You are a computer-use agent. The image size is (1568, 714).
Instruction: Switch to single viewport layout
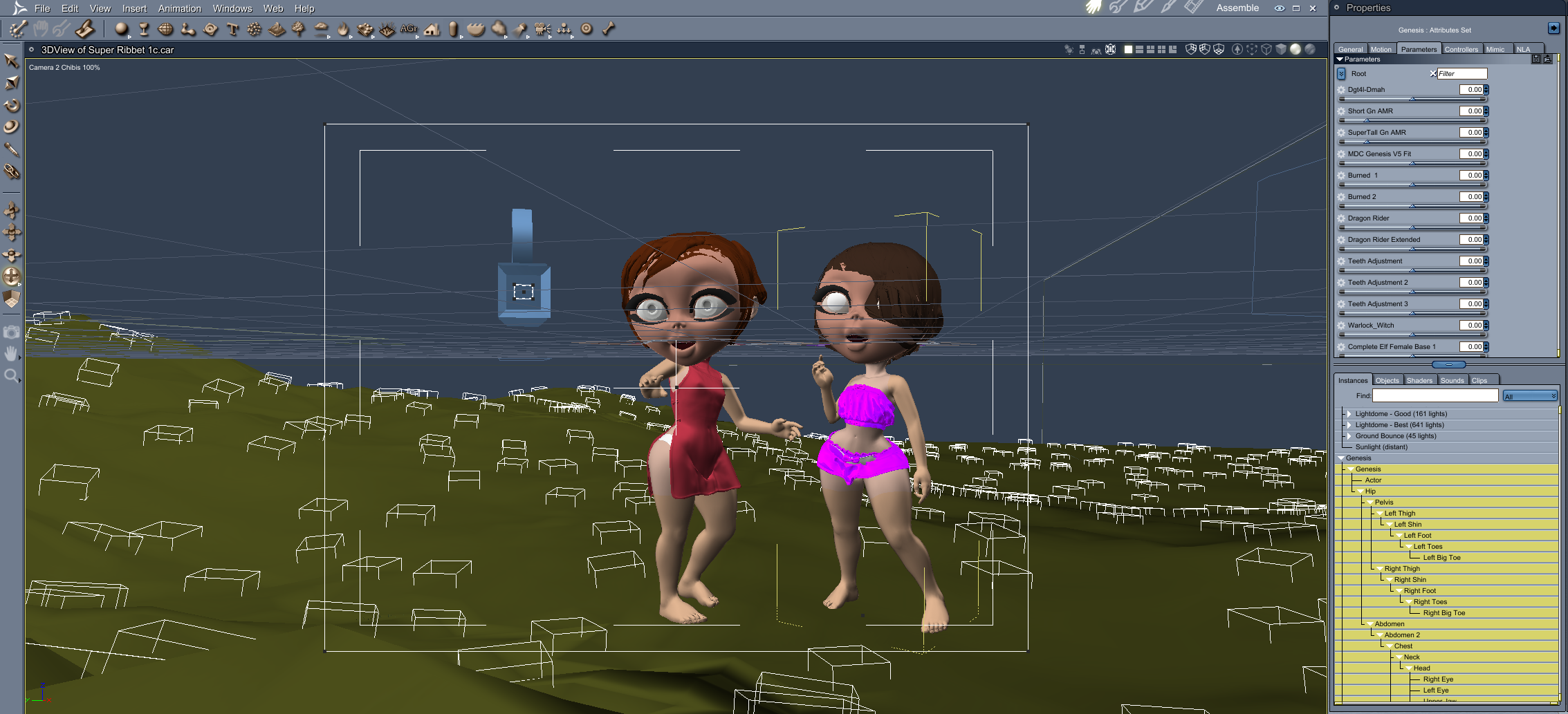pos(1128,50)
